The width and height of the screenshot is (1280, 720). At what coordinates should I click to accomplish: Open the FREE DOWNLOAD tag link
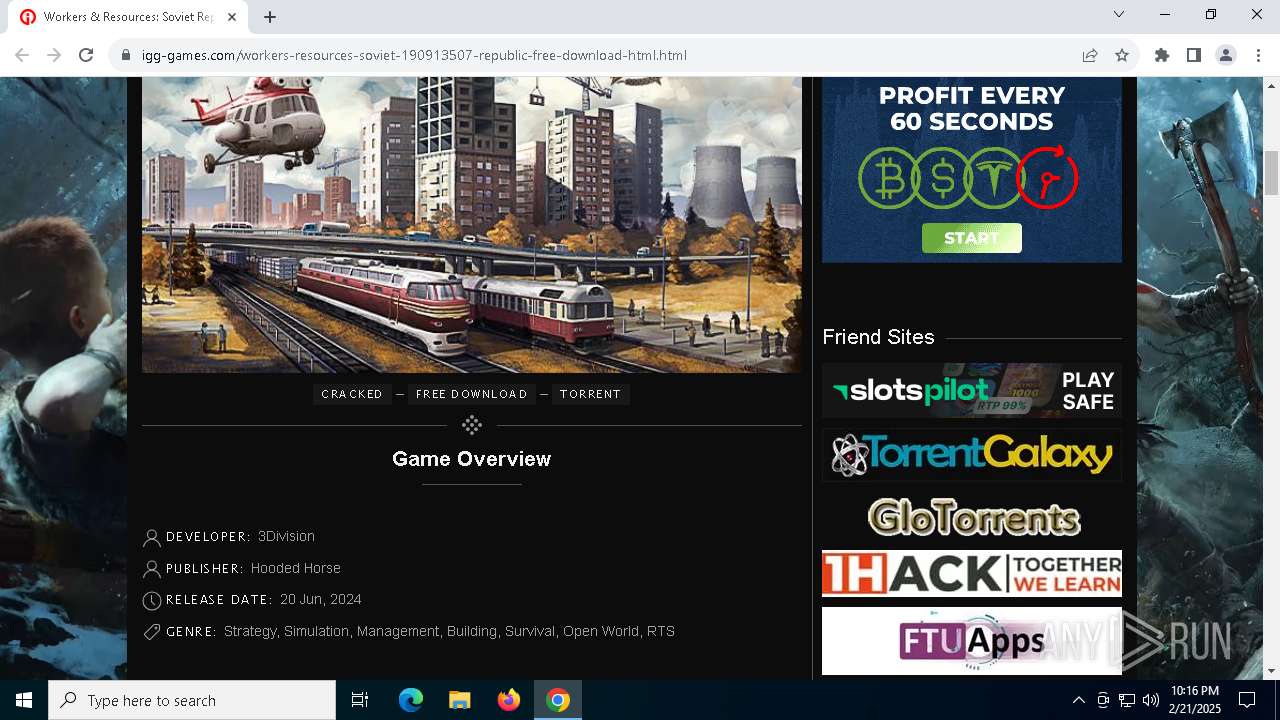[471, 394]
